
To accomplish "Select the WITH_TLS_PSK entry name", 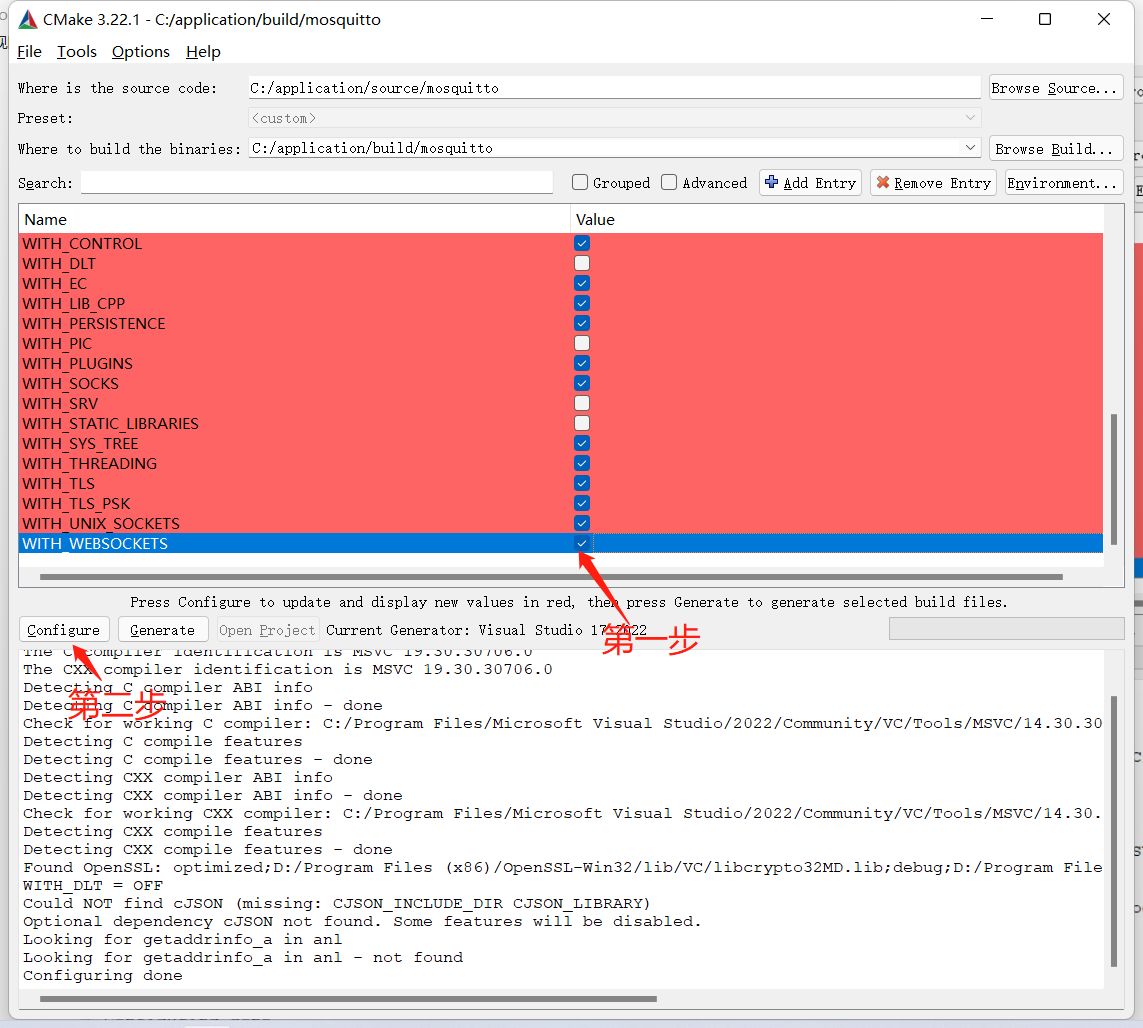I will [x=77, y=504].
